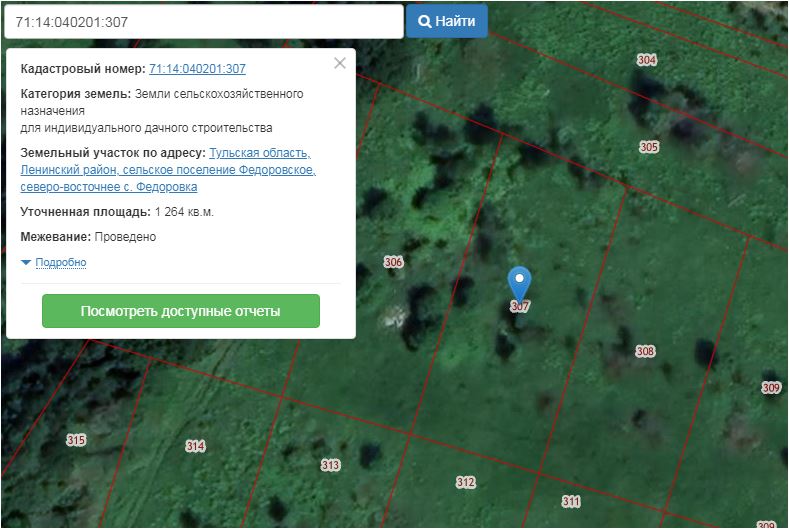Select parcel 312 label on the map

point(465,482)
